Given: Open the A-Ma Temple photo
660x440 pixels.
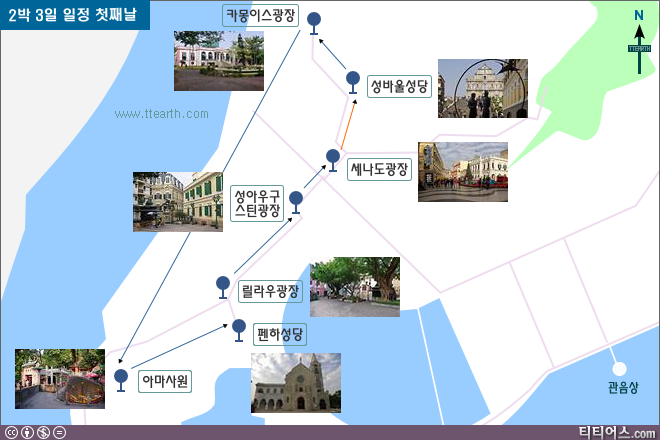Looking at the screenshot, I should tap(60, 379).
